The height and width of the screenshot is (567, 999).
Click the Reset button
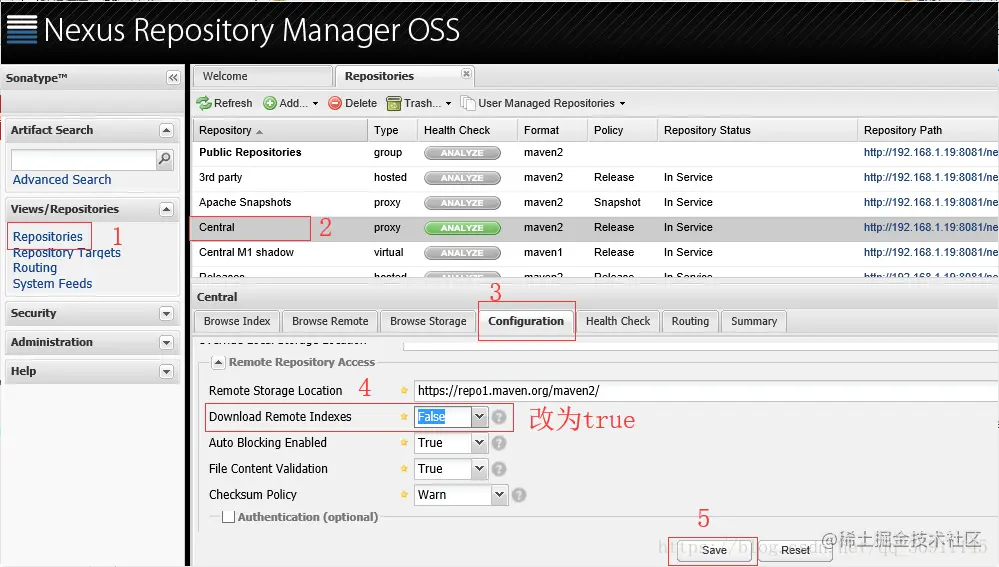tap(795, 550)
